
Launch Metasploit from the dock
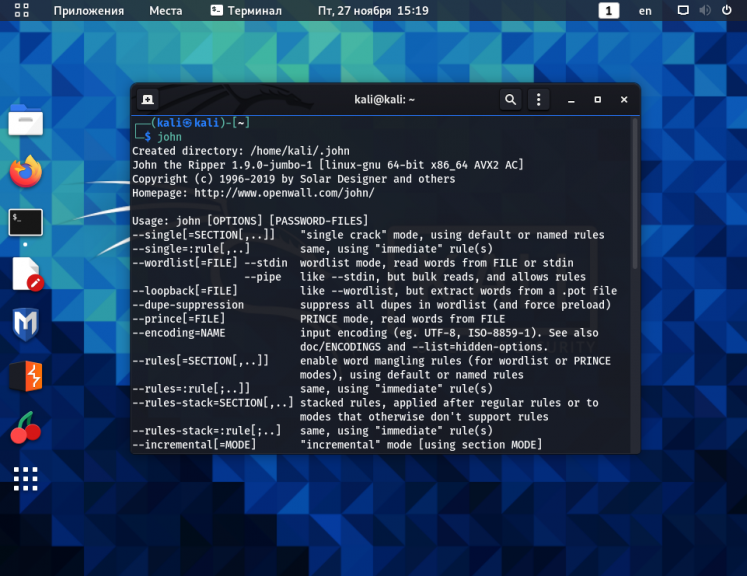tap(26, 326)
